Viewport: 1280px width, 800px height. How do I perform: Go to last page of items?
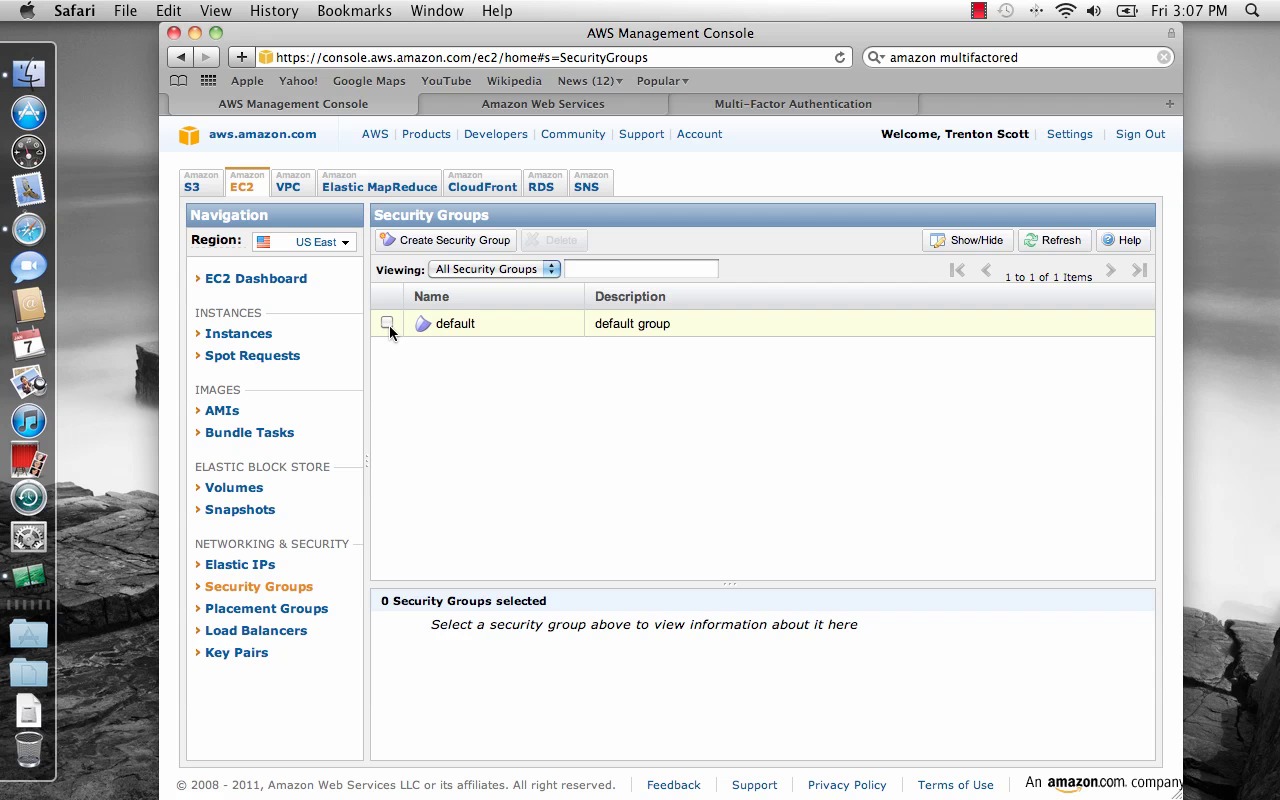click(1139, 270)
